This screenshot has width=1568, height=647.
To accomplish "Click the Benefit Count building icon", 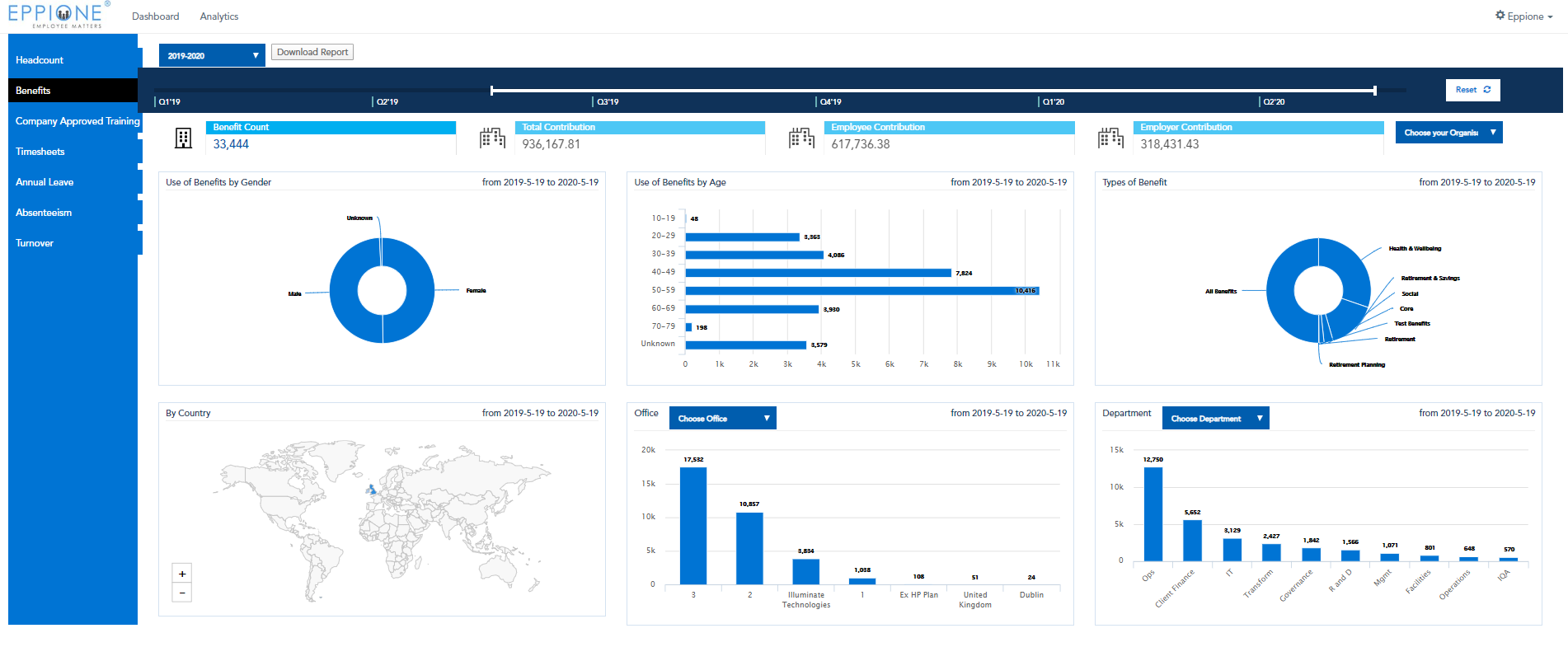I will point(183,138).
